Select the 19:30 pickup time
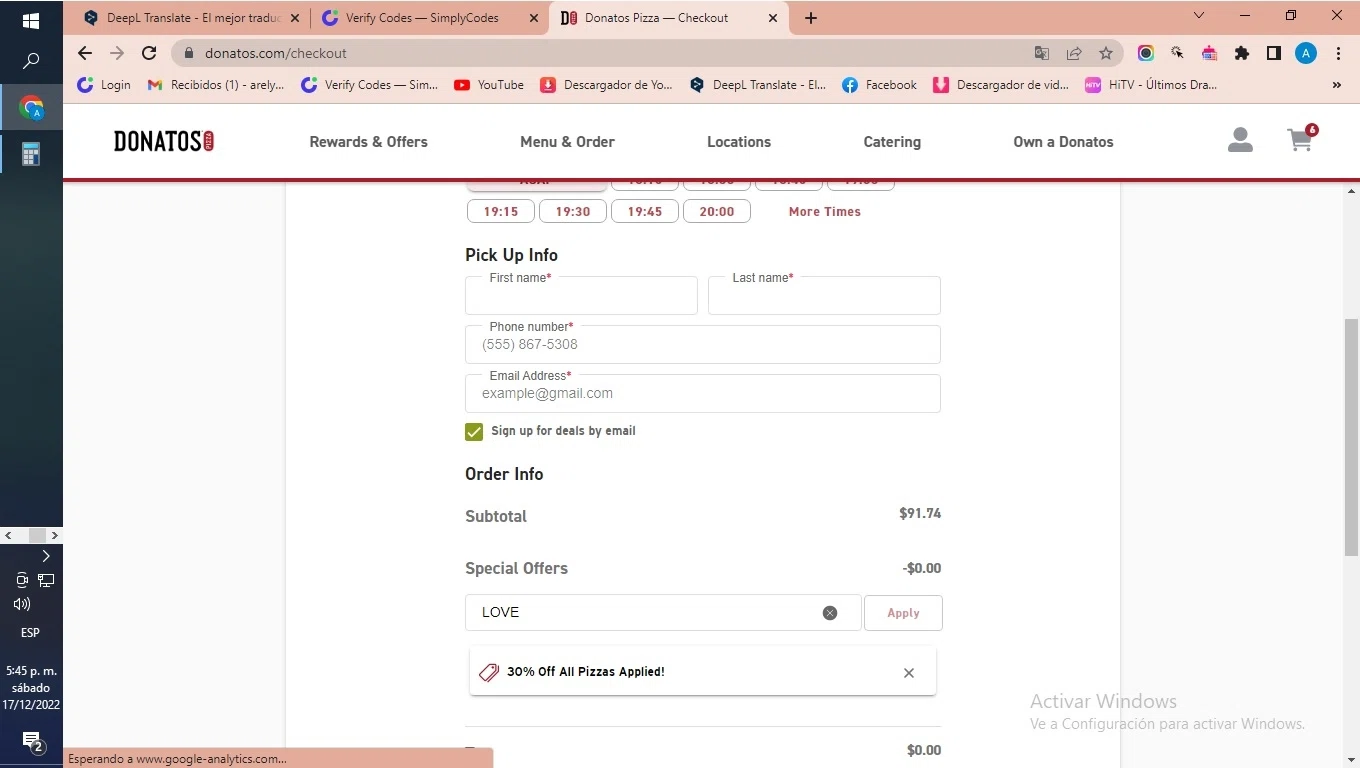This screenshot has height=768, width=1360. click(573, 212)
